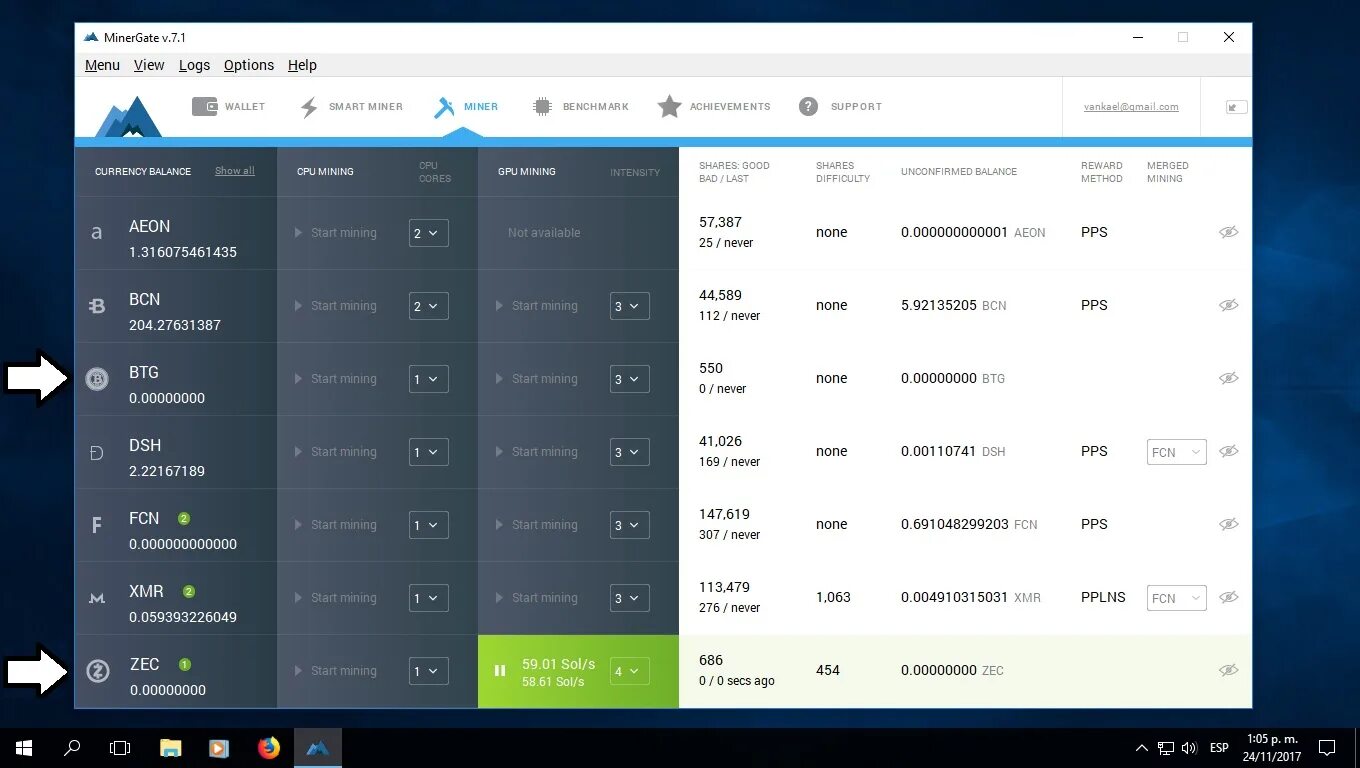This screenshot has width=1360, height=768.
Task: Start GPU mining for DSH
Action: click(536, 452)
